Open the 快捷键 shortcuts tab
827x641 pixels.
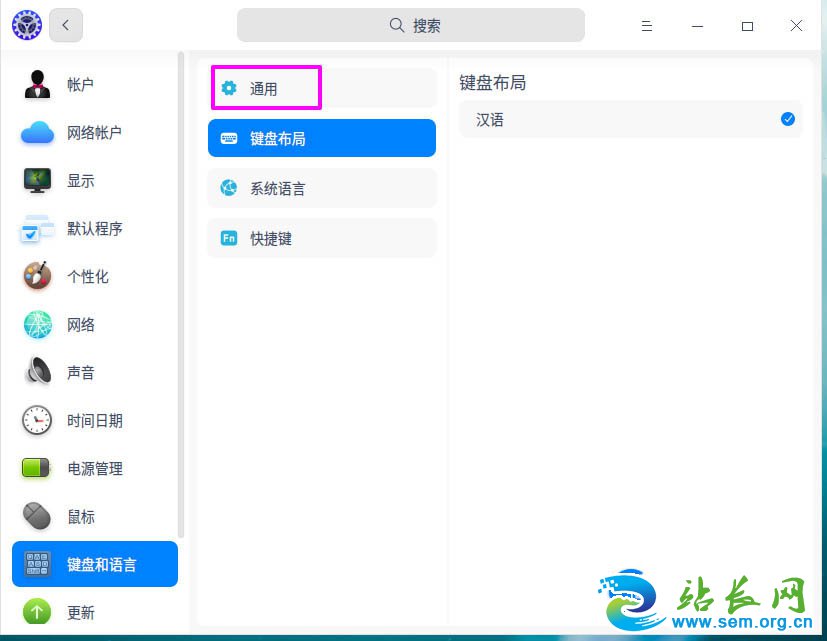(x=321, y=239)
